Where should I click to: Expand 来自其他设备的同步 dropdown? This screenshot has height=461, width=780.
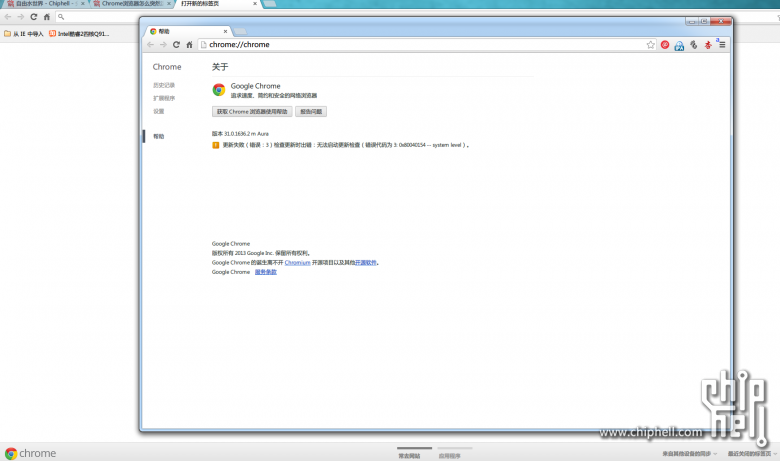tap(689, 454)
